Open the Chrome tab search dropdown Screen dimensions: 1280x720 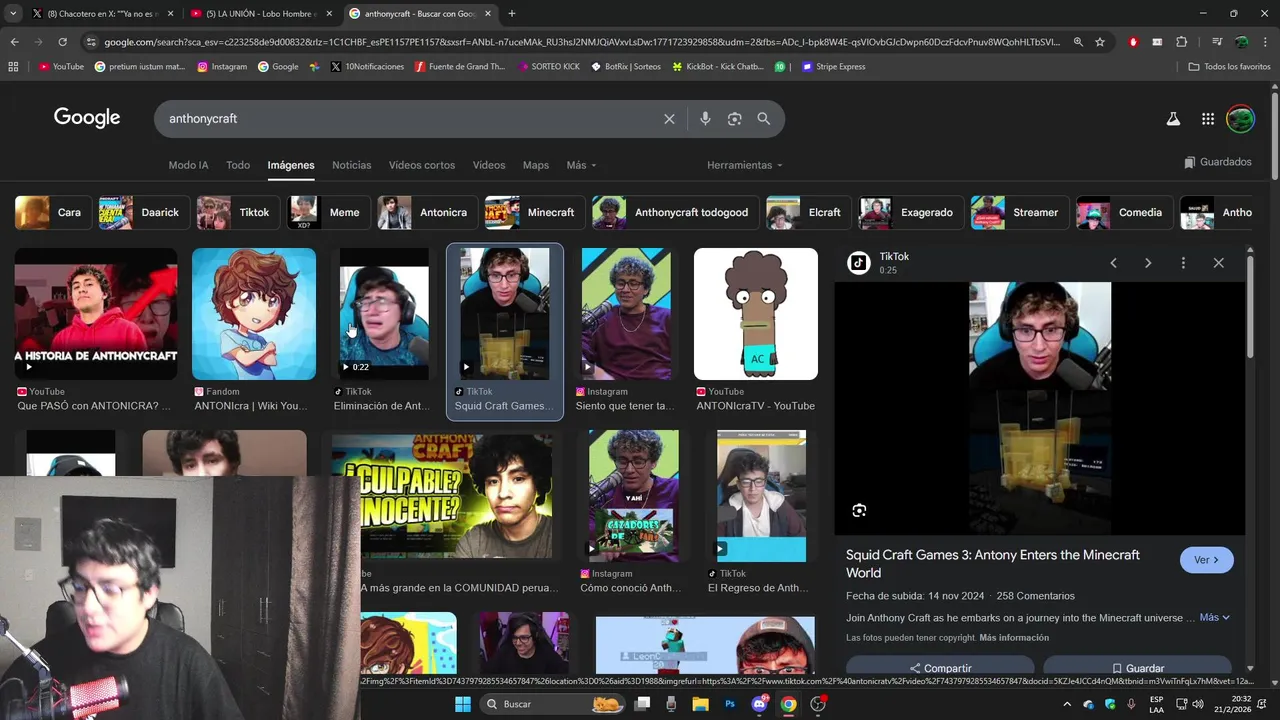click(13, 14)
